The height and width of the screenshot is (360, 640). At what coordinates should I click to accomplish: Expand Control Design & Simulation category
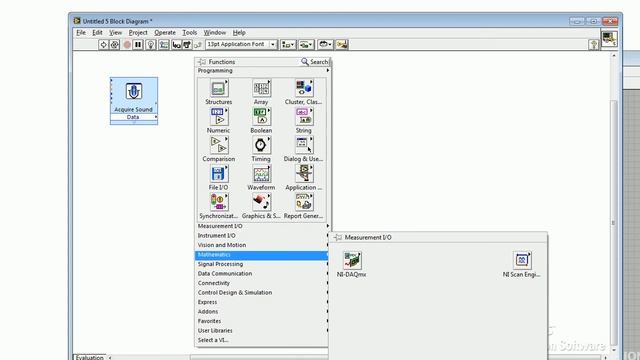[x=262, y=293]
